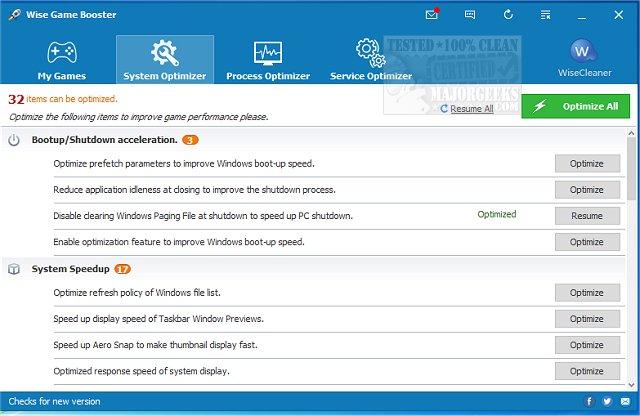Open the Facebook icon in status bar

pyautogui.click(x=589, y=401)
